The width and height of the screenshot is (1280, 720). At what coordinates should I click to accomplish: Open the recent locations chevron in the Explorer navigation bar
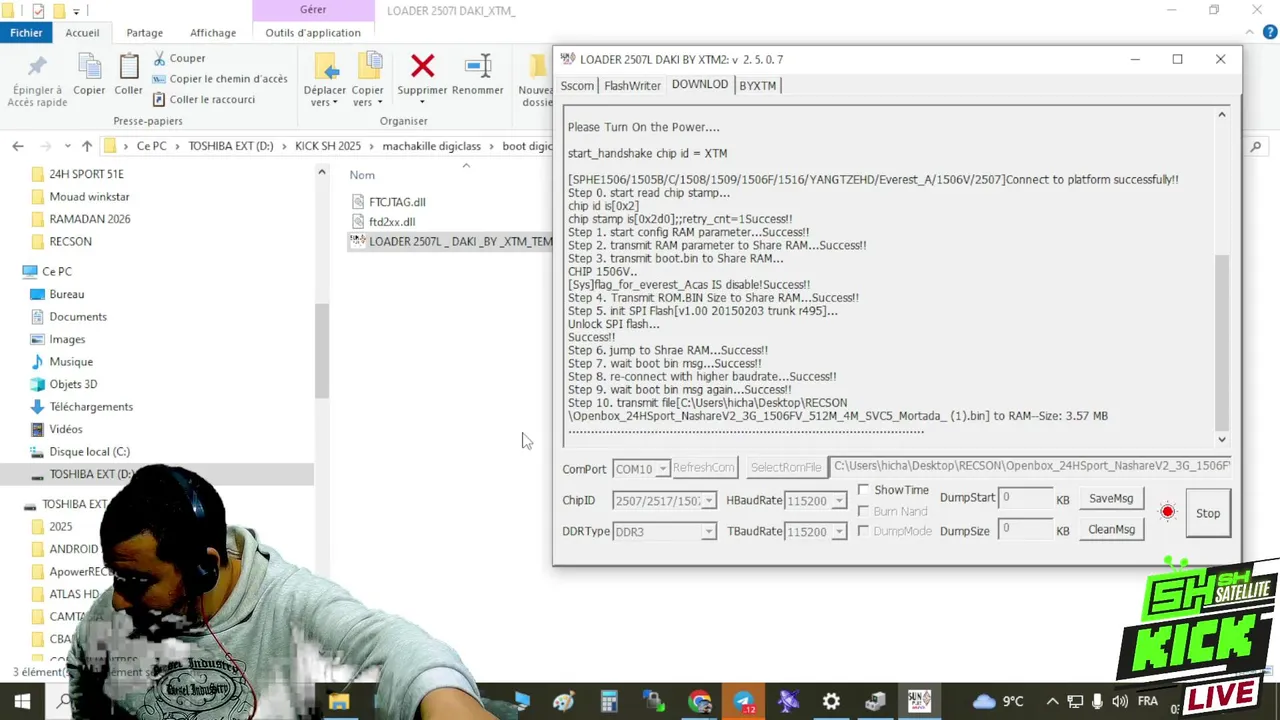point(67,146)
